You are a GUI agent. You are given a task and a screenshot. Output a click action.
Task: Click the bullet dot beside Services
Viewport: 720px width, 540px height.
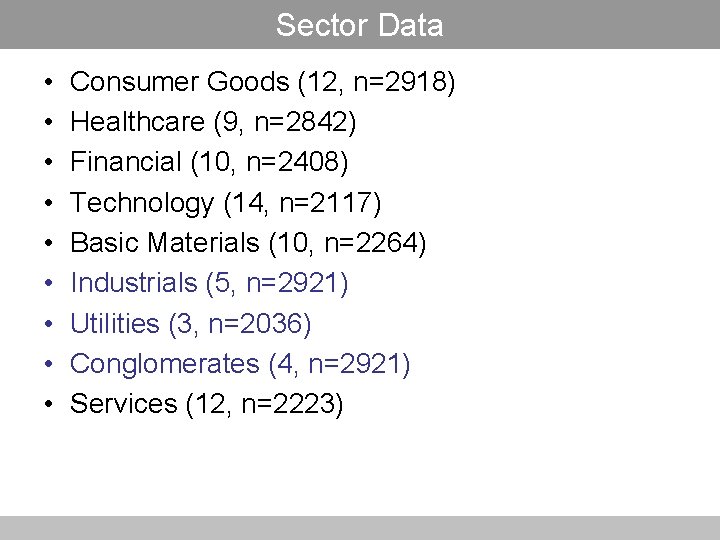[48, 405]
